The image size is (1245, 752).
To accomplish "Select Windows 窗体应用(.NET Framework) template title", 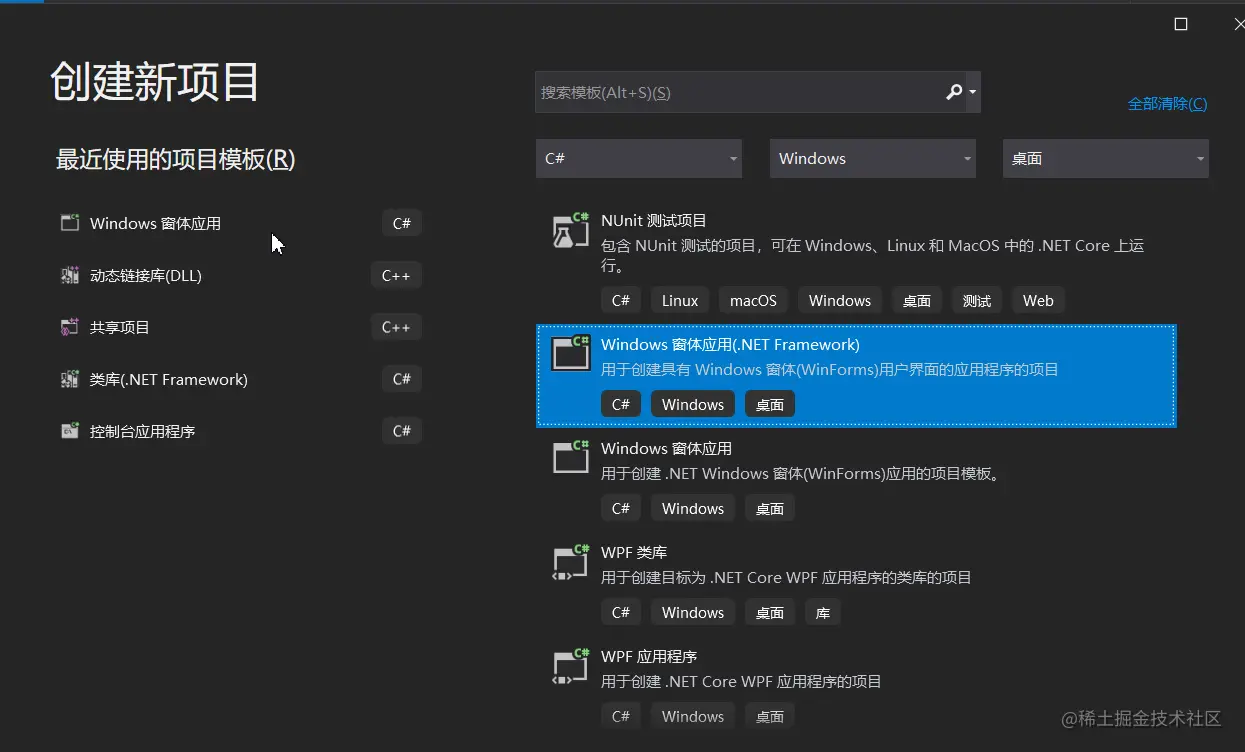I will (730, 345).
